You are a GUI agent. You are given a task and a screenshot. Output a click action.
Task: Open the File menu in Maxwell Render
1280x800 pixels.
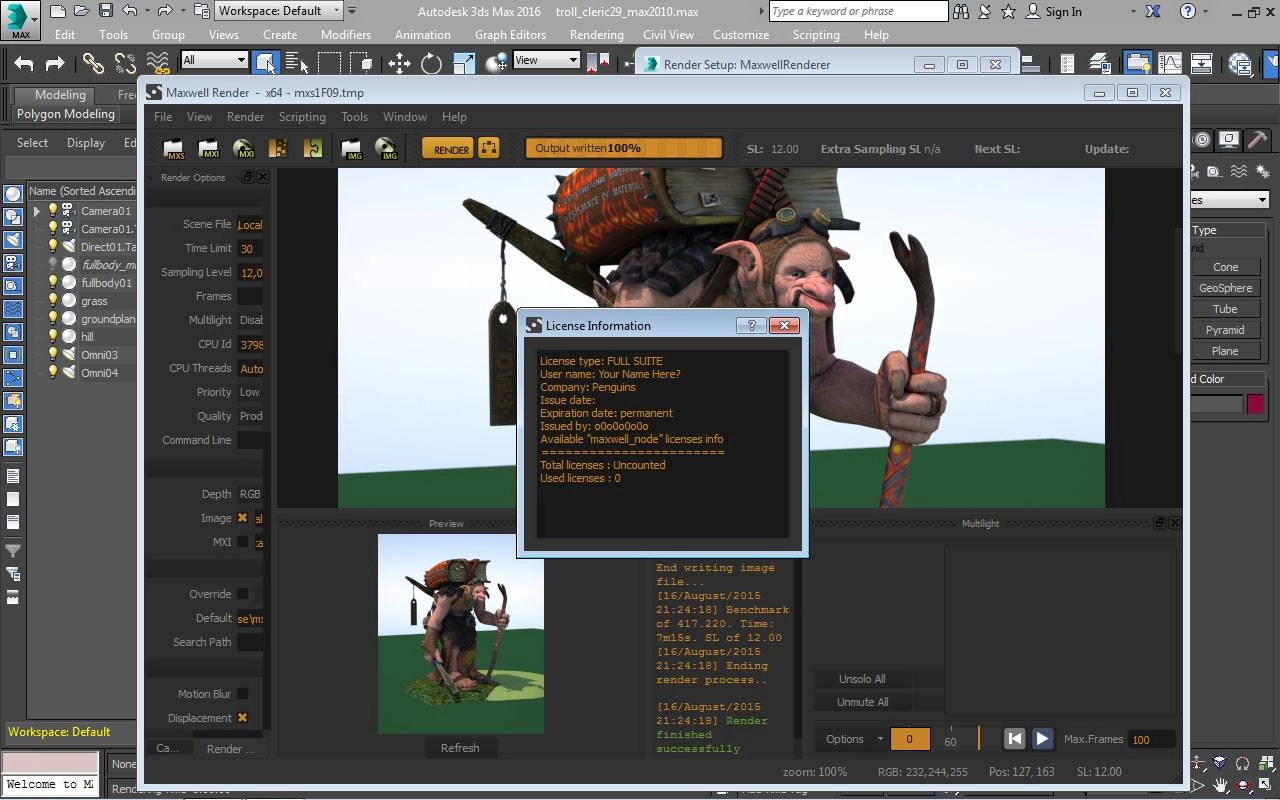coord(162,117)
